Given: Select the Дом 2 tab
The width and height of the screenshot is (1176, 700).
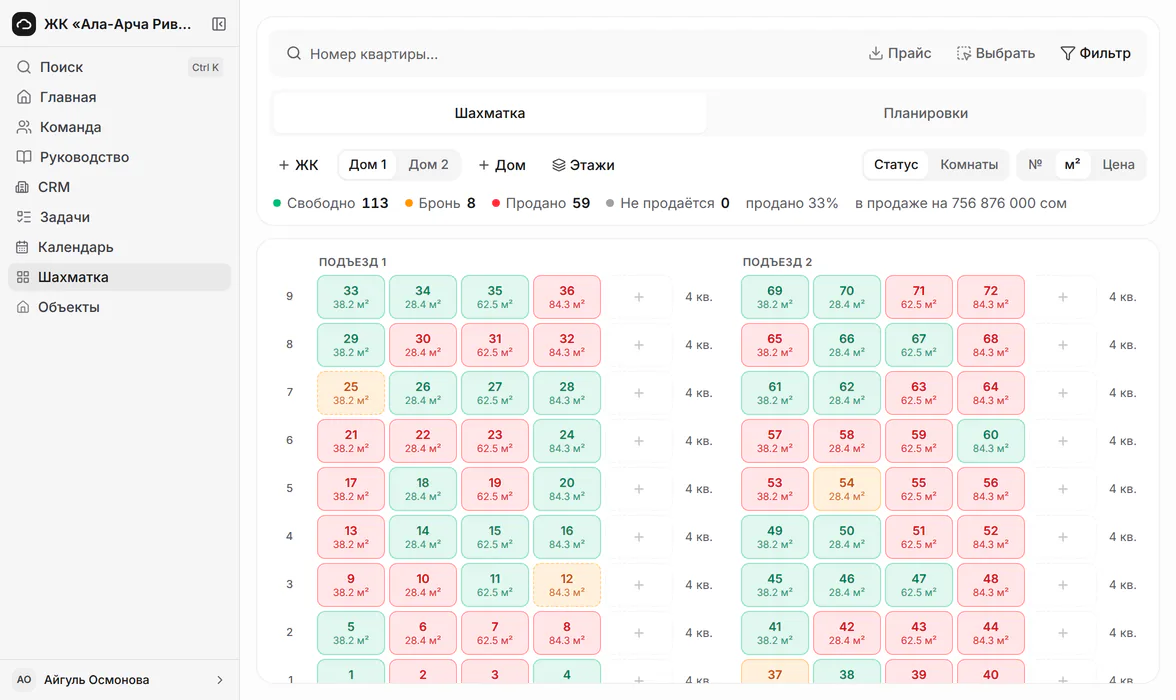Looking at the screenshot, I should pos(428,164).
